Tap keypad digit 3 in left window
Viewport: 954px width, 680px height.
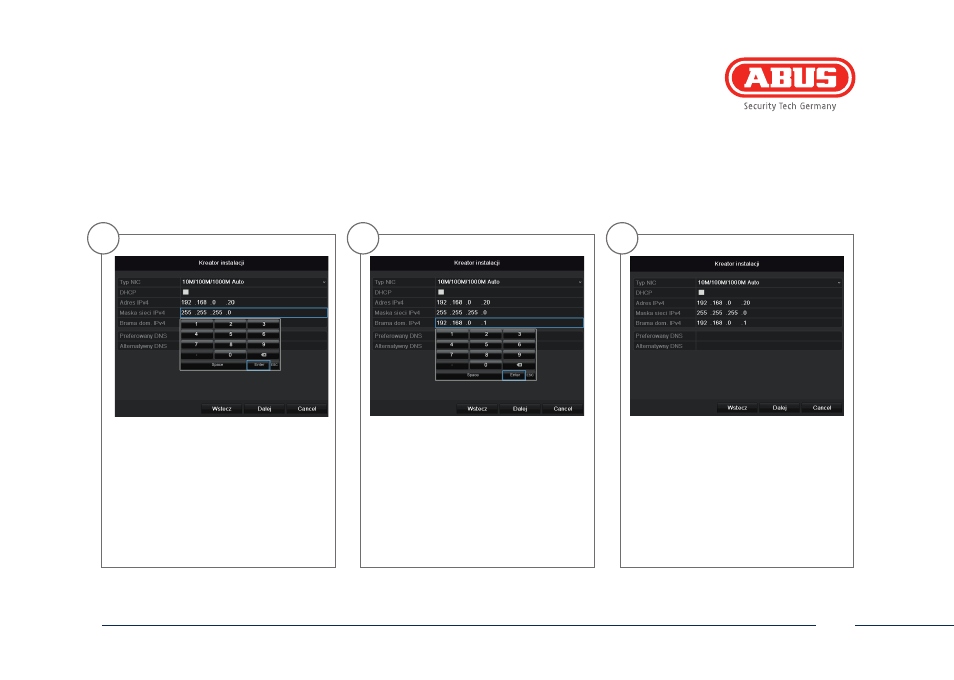click(x=263, y=324)
